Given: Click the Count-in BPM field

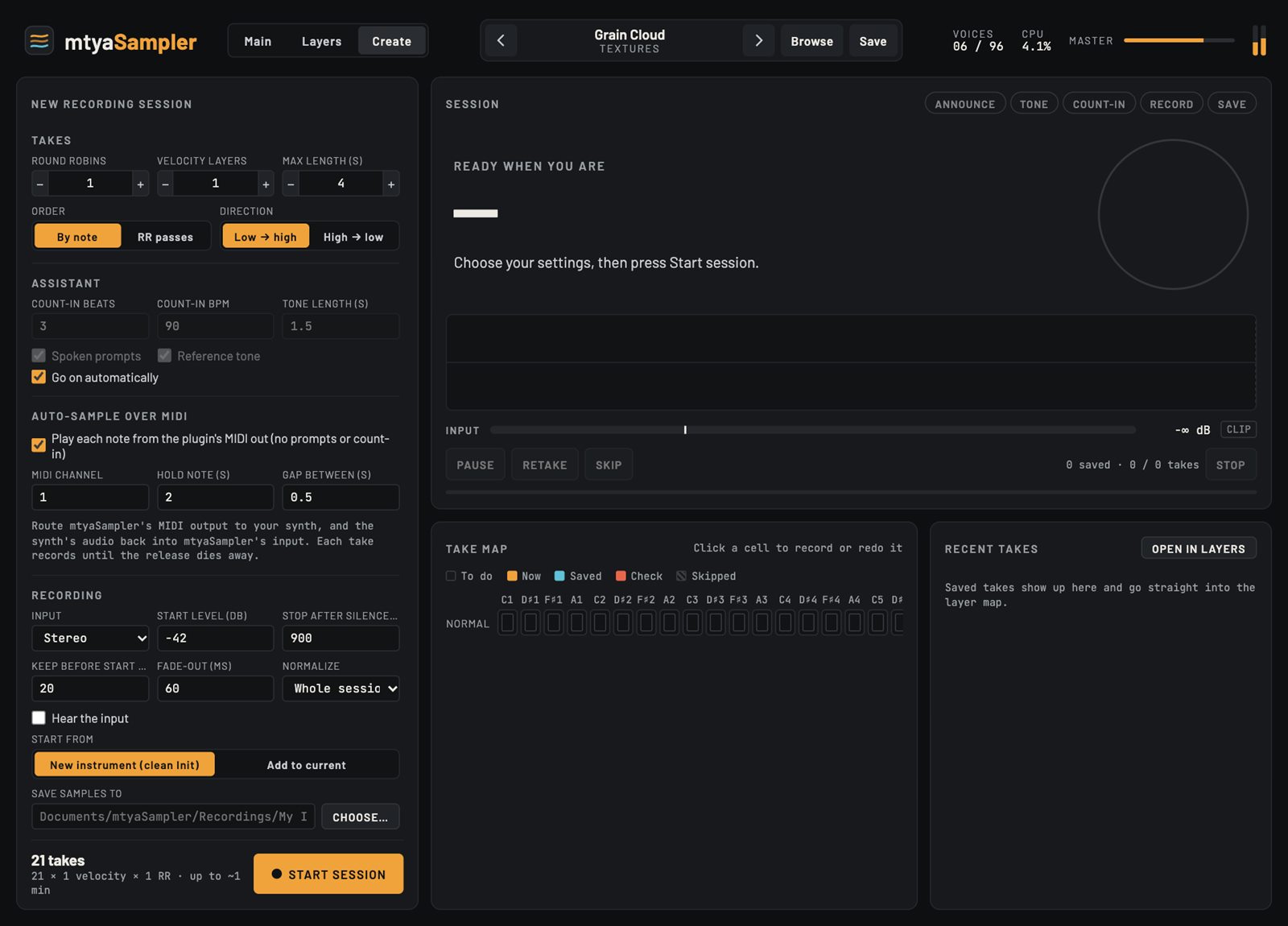Looking at the screenshot, I should coord(215,326).
